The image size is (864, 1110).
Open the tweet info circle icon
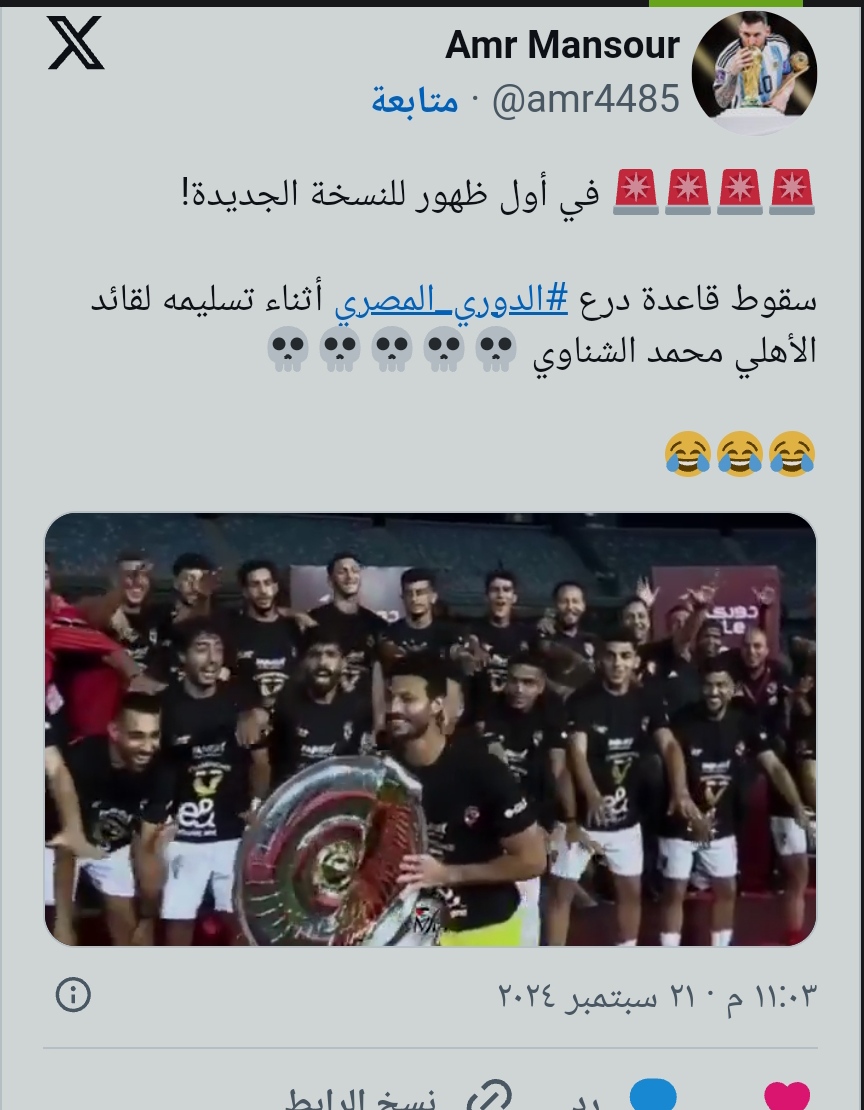click(x=73, y=995)
